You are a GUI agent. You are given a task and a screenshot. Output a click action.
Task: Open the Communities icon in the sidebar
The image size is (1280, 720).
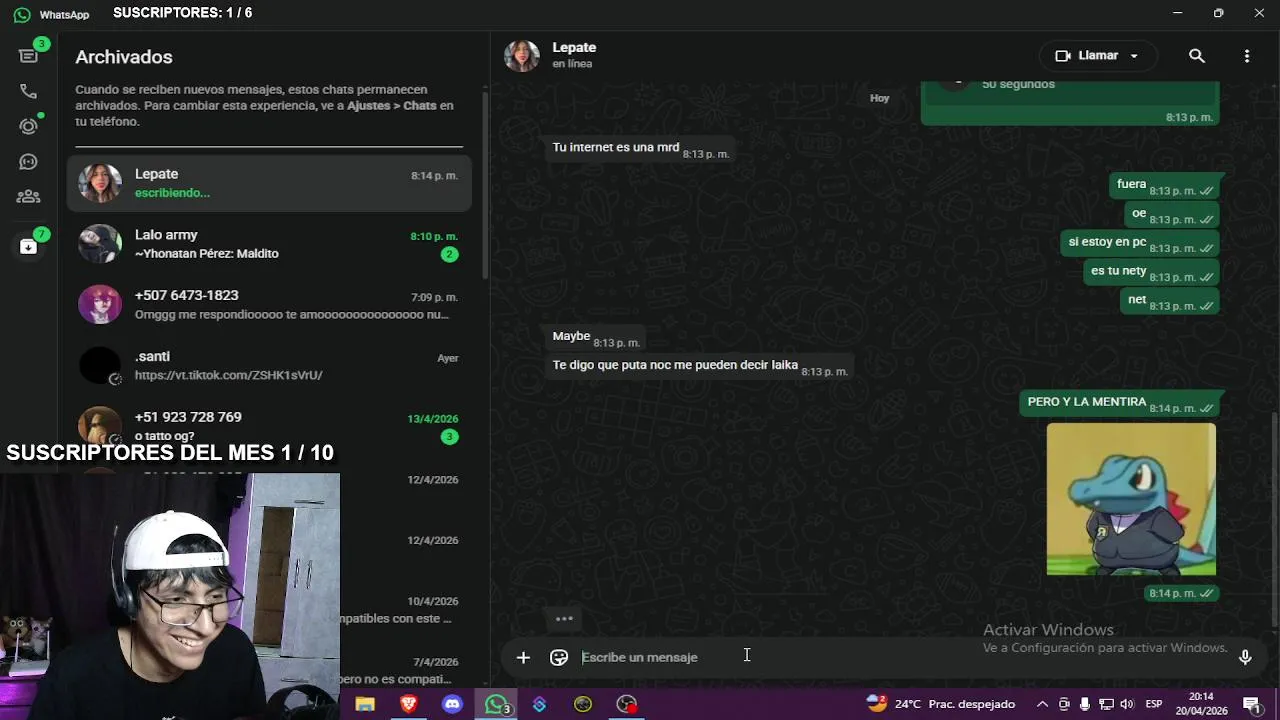coord(28,196)
